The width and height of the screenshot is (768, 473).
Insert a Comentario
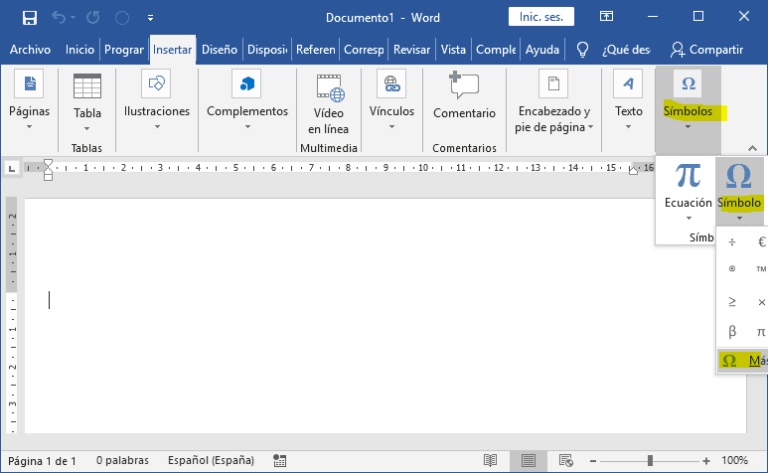tap(464, 96)
